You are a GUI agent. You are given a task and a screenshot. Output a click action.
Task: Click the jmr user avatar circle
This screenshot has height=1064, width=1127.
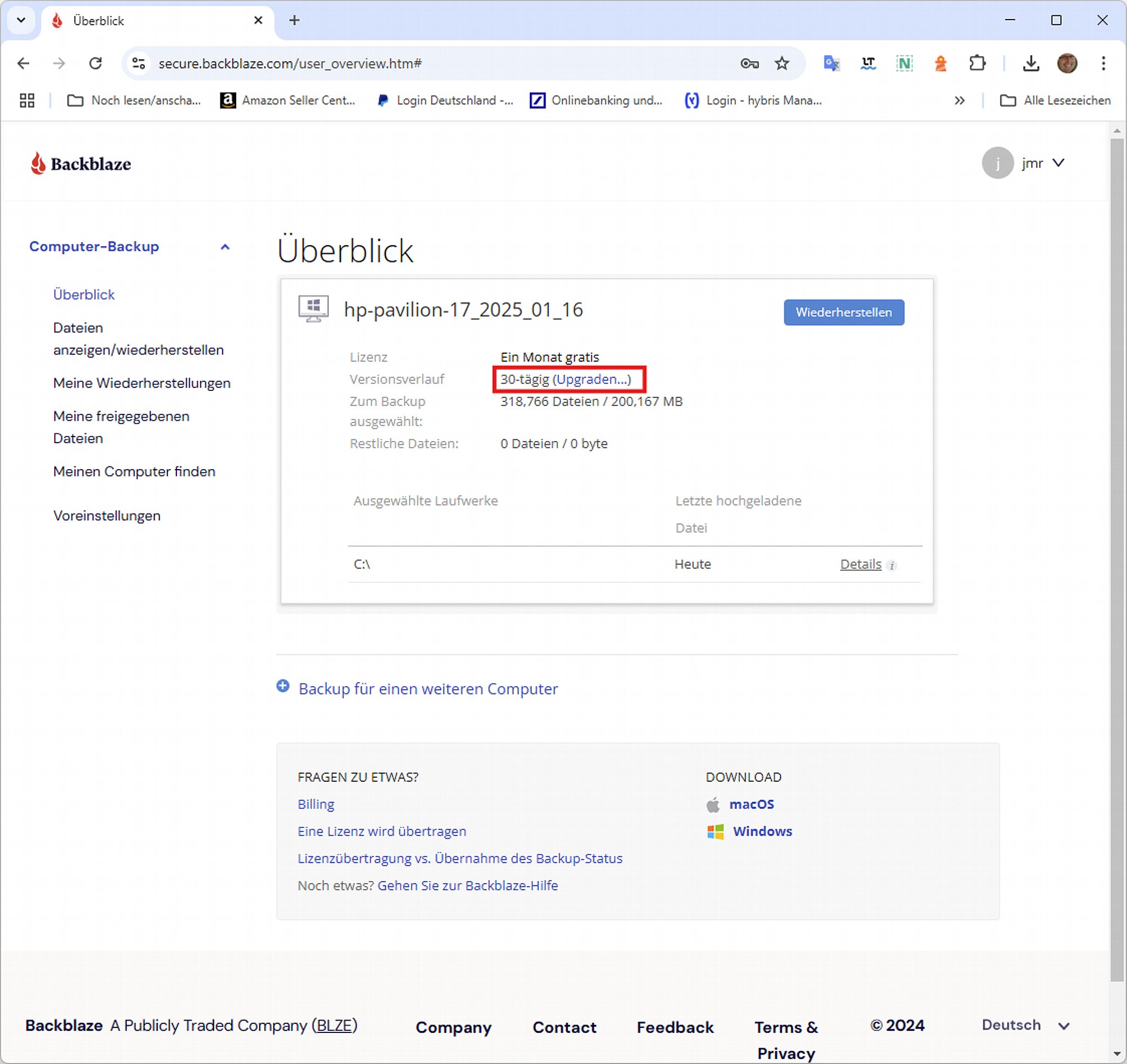[x=997, y=163]
